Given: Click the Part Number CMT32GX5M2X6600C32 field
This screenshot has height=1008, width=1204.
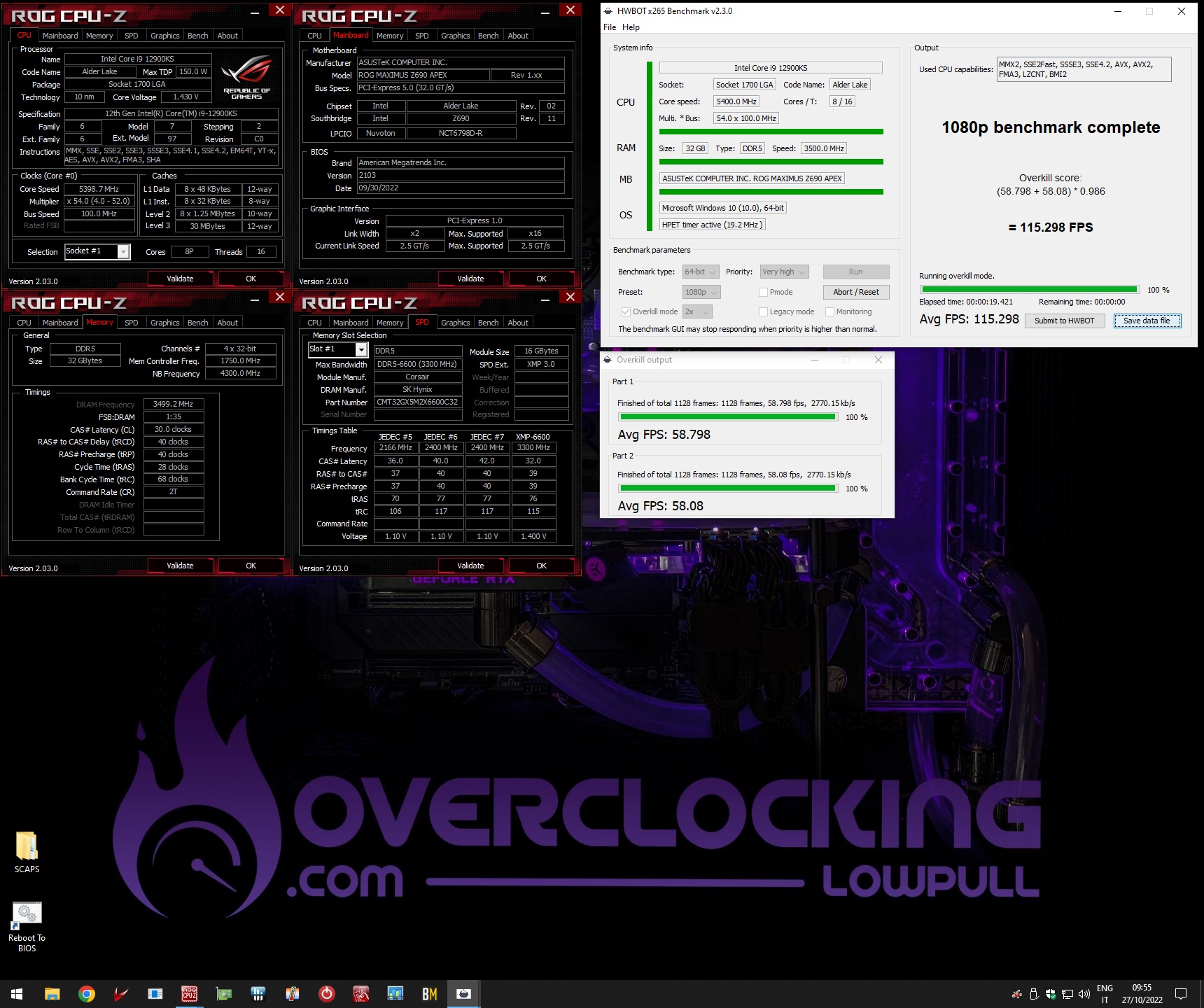Looking at the screenshot, I should pyautogui.click(x=418, y=402).
